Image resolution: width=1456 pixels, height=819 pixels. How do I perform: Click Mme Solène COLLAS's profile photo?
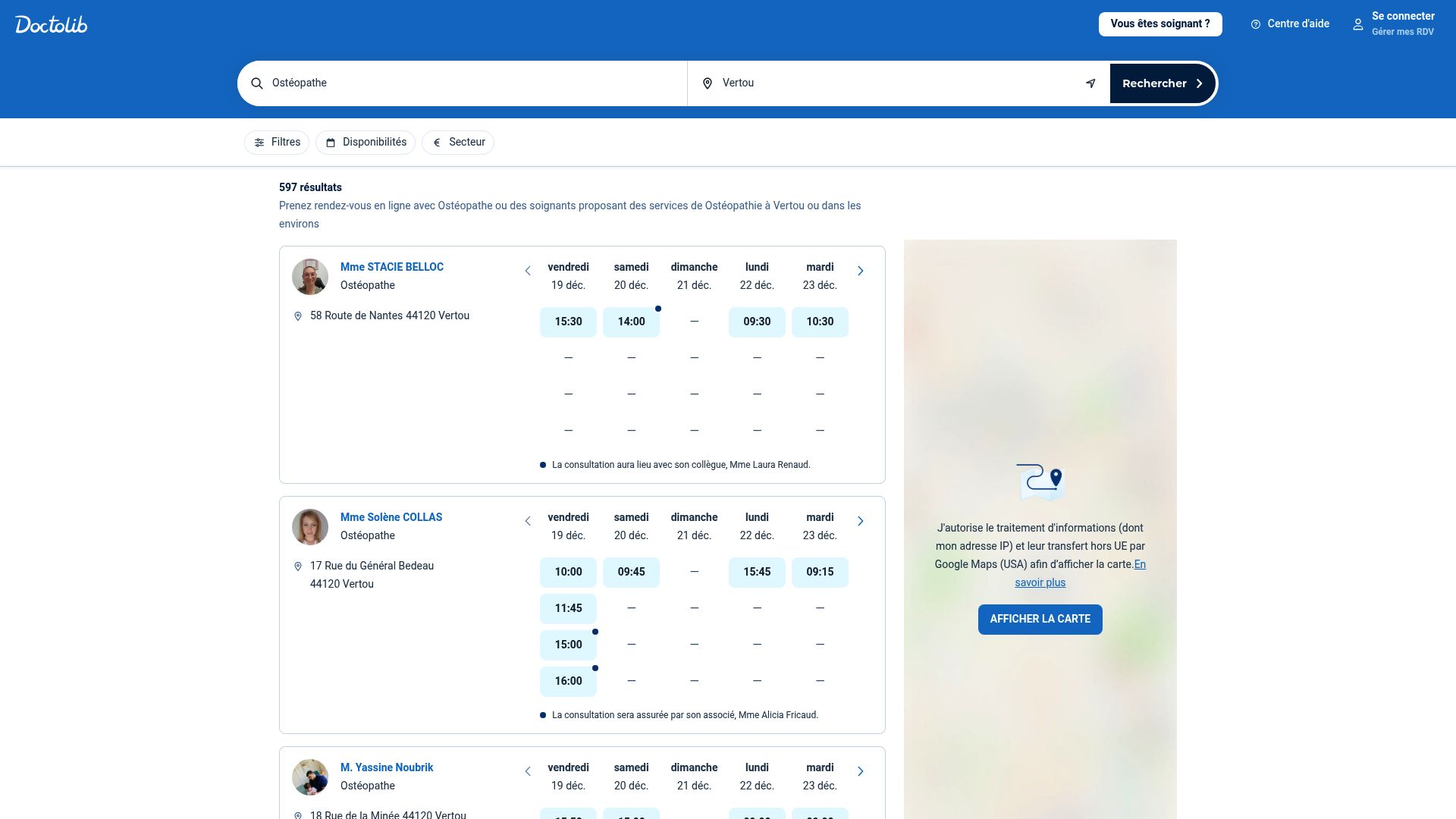click(x=310, y=526)
